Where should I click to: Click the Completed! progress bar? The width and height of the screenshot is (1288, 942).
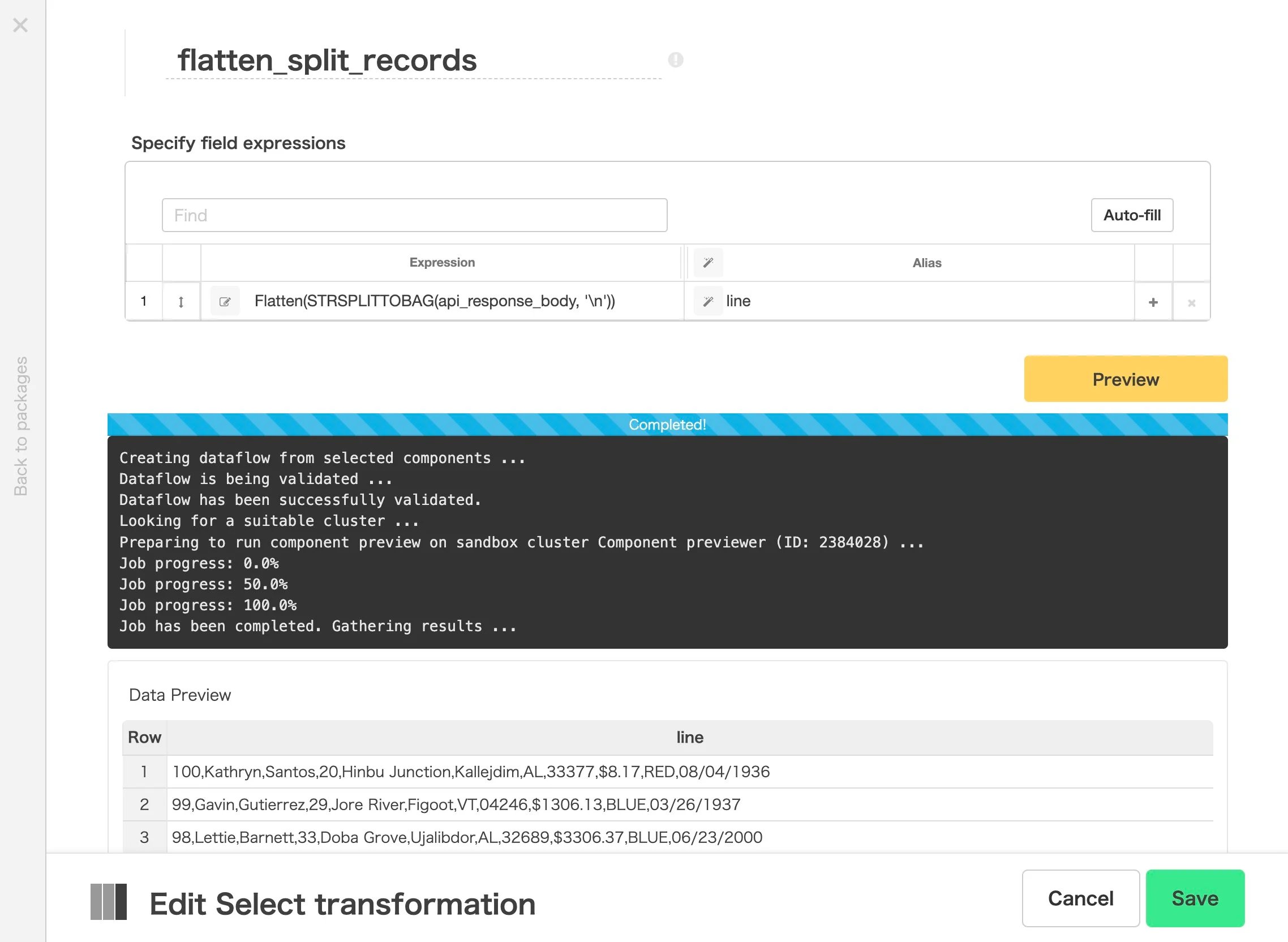pyautogui.click(x=667, y=425)
